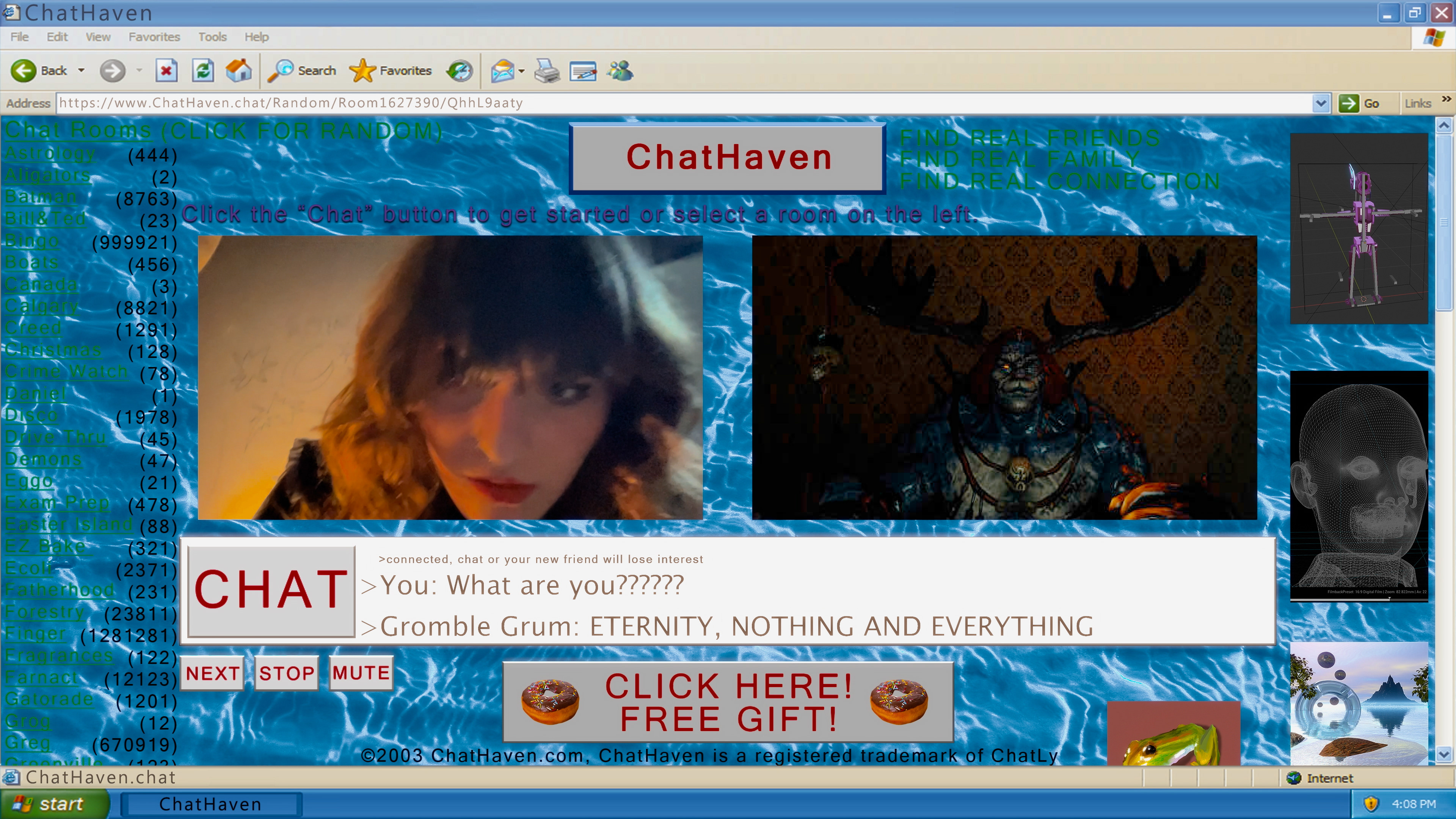Open the History clock icon

click(x=460, y=71)
